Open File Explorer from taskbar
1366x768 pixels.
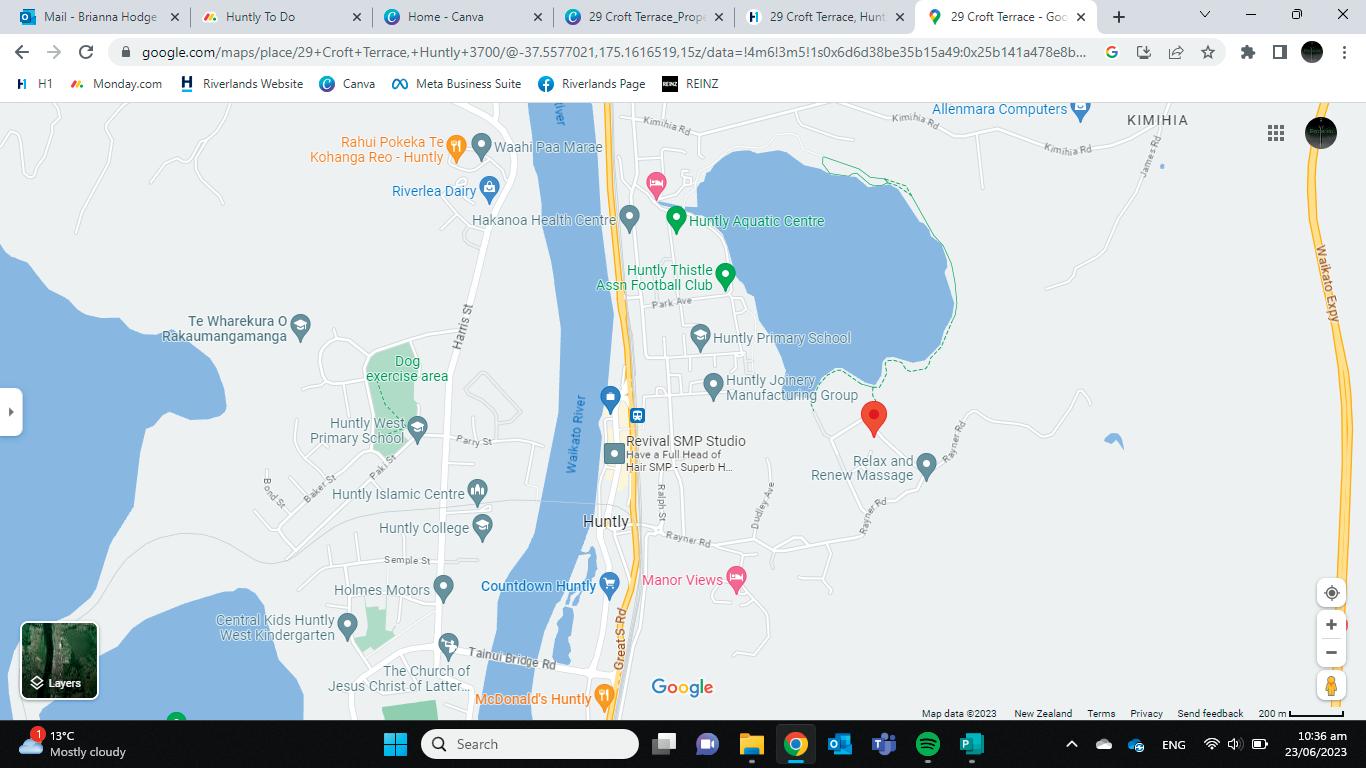pyautogui.click(x=751, y=744)
